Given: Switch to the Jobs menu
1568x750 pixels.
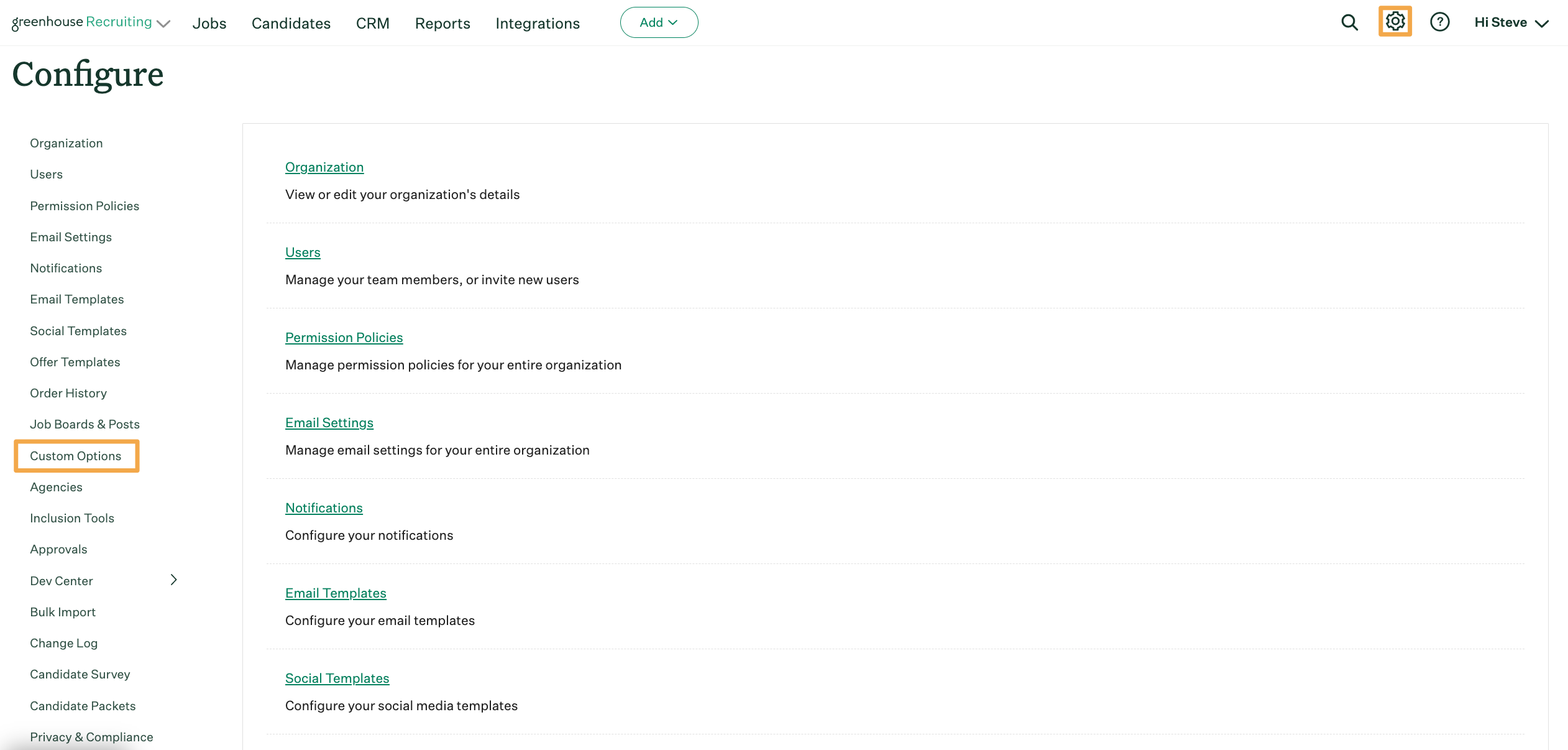Looking at the screenshot, I should [x=209, y=23].
